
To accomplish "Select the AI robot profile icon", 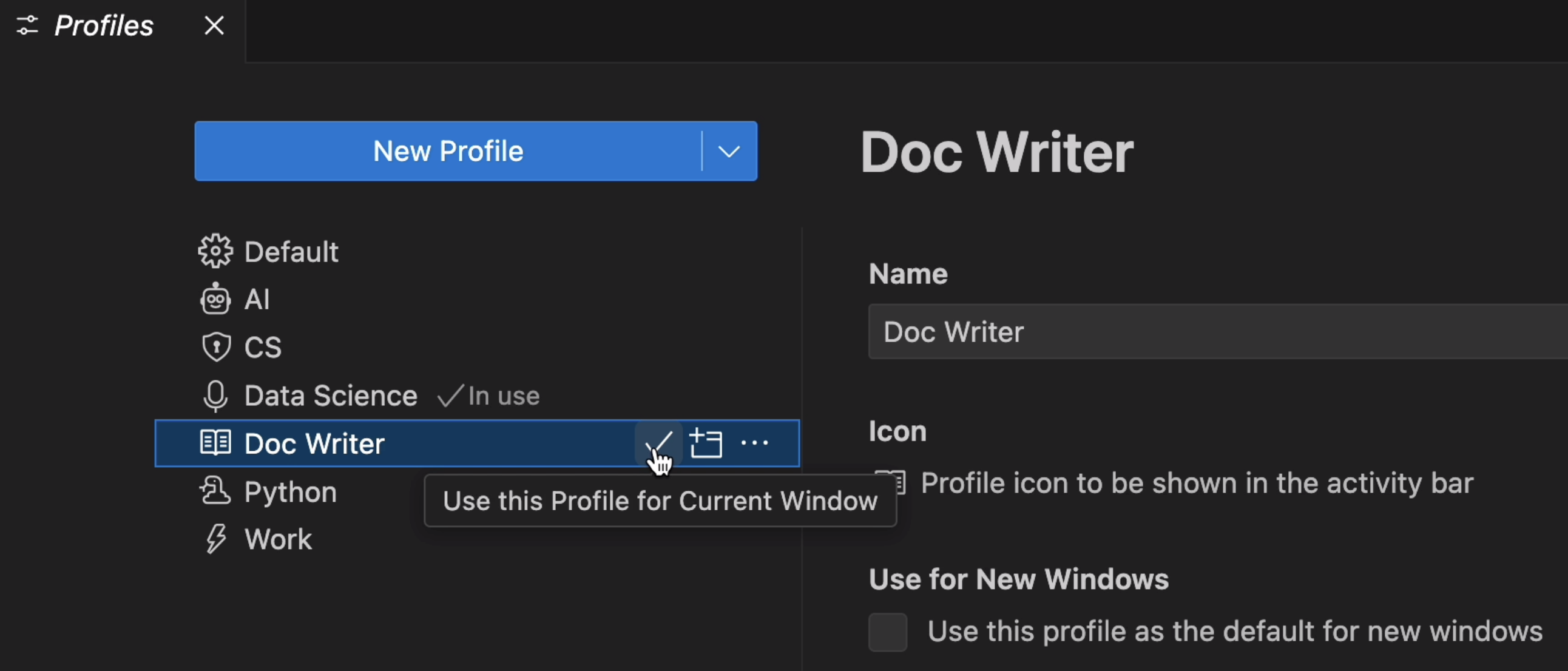I will click(x=216, y=298).
